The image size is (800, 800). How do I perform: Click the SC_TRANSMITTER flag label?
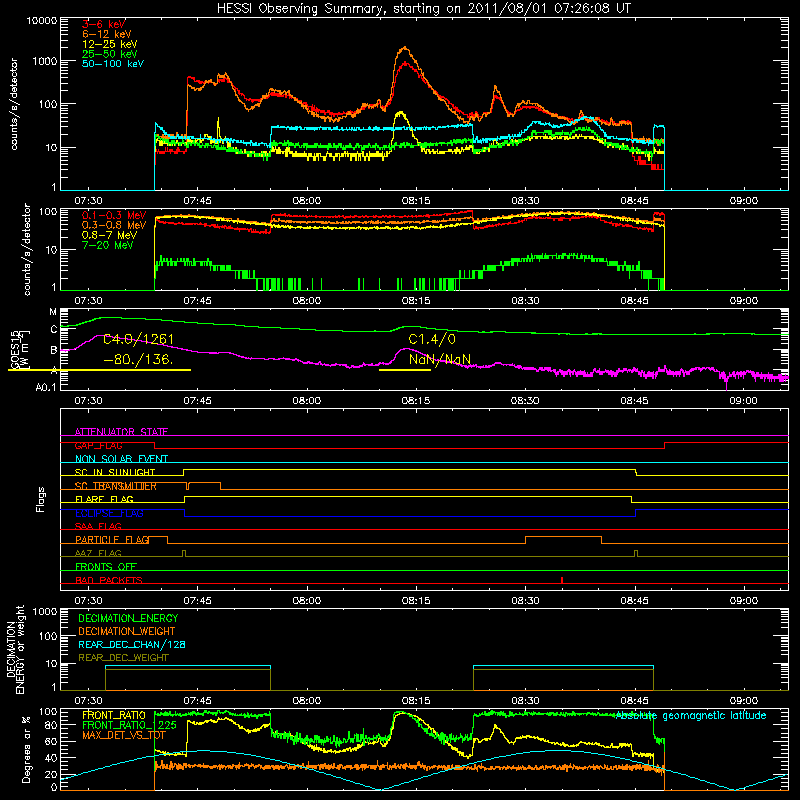point(116,486)
